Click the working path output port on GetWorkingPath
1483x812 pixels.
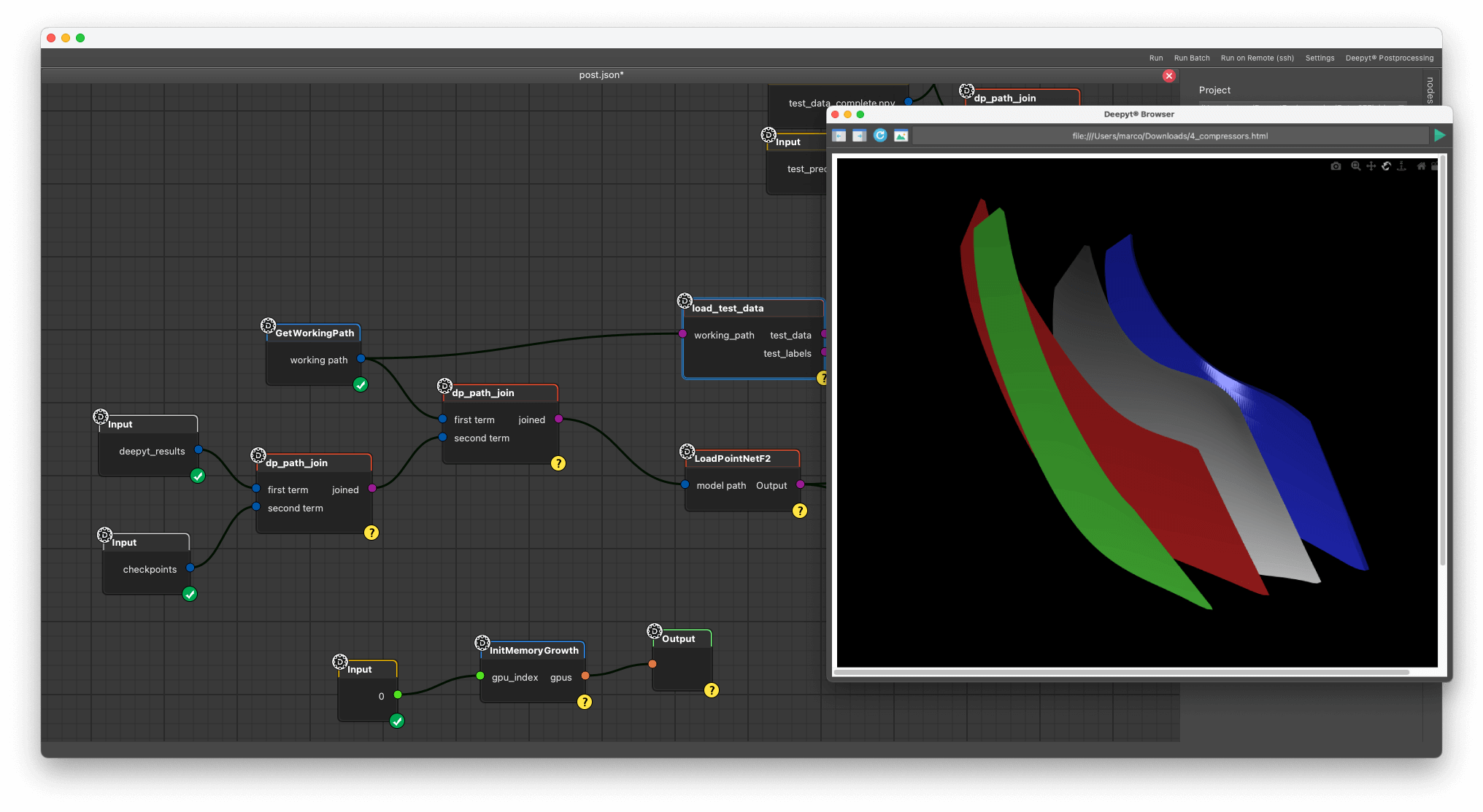pyautogui.click(x=361, y=359)
